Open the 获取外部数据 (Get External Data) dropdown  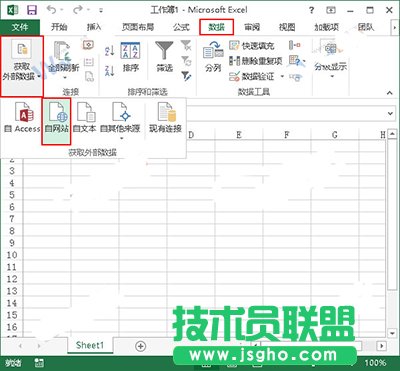(x=22, y=66)
